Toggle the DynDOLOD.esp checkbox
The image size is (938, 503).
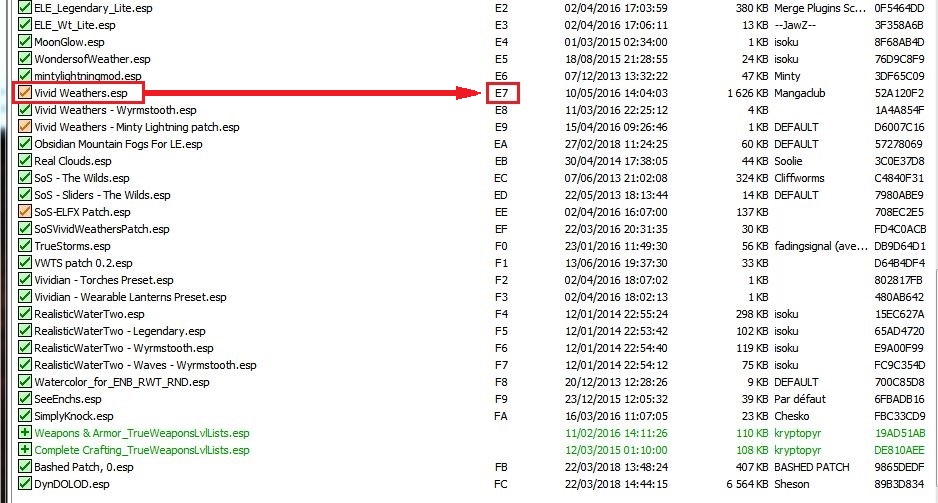[25, 484]
